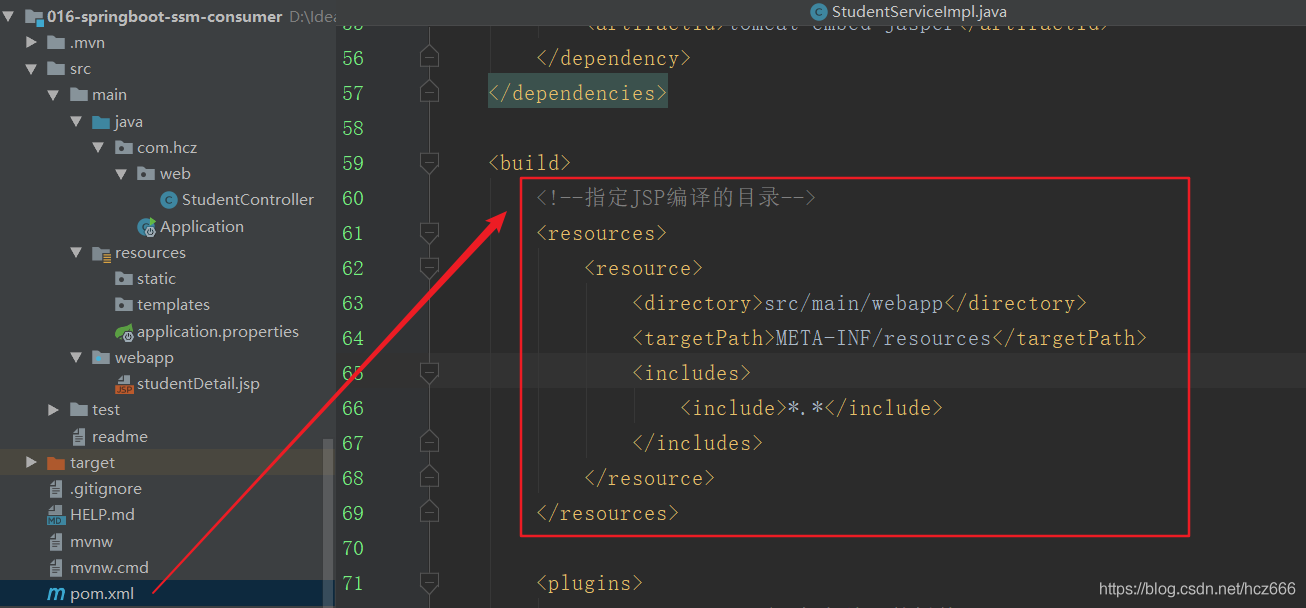Open HELP.md file
The height and width of the screenshot is (608, 1306).
tap(102, 515)
